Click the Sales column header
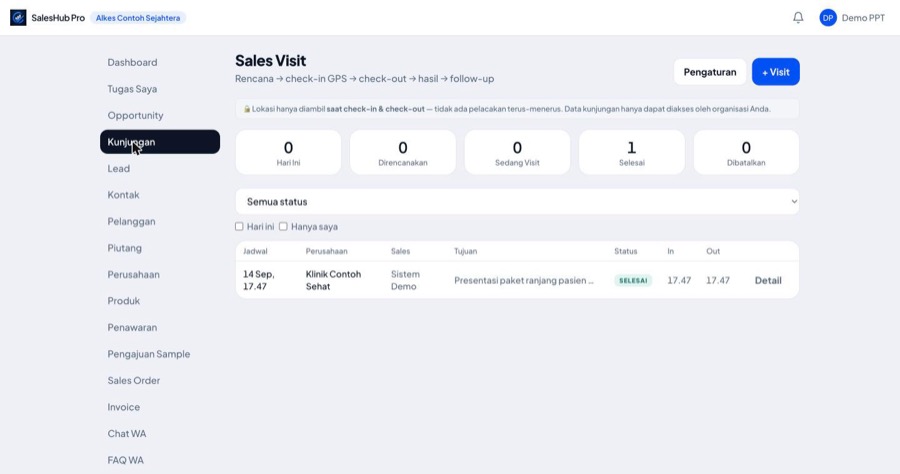 [401, 251]
